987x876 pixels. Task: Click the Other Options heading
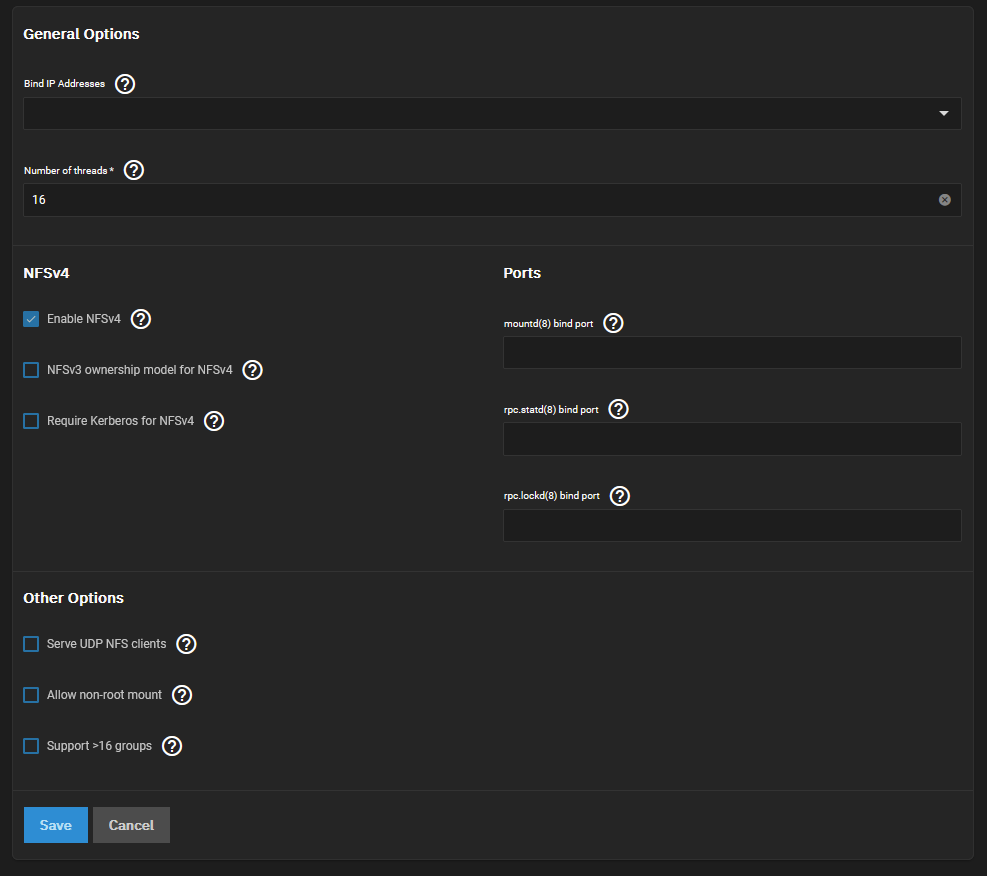click(74, 598)
